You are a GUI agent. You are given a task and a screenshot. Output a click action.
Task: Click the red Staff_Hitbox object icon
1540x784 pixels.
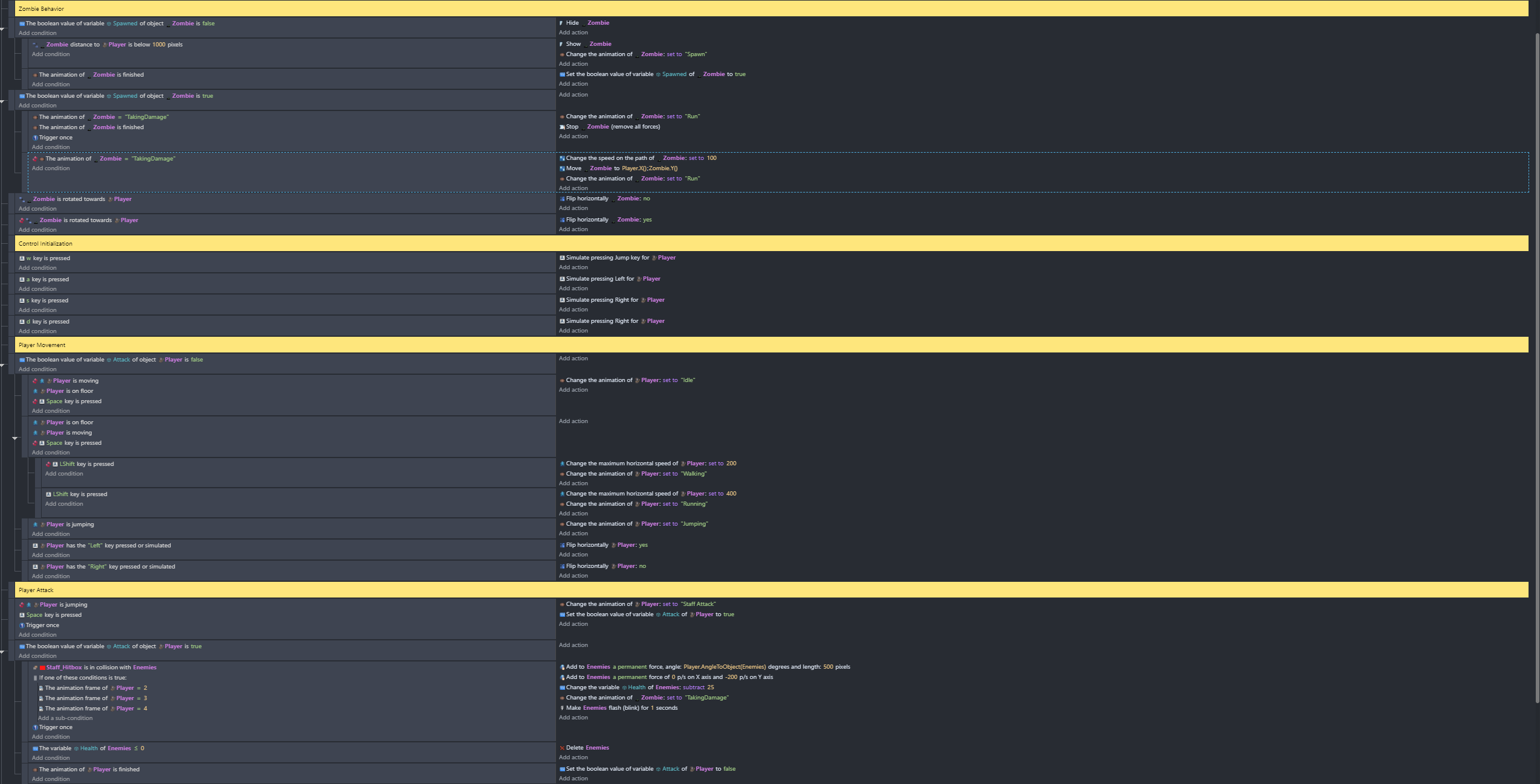pyautogui.click(x=42, y=668)
